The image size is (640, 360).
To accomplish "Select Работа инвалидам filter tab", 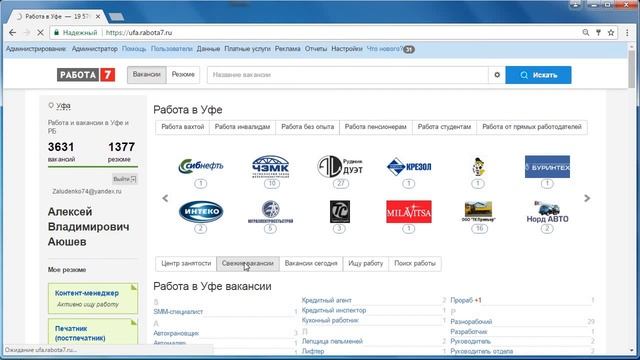I will pyautogui.click(x=242, y=127).
